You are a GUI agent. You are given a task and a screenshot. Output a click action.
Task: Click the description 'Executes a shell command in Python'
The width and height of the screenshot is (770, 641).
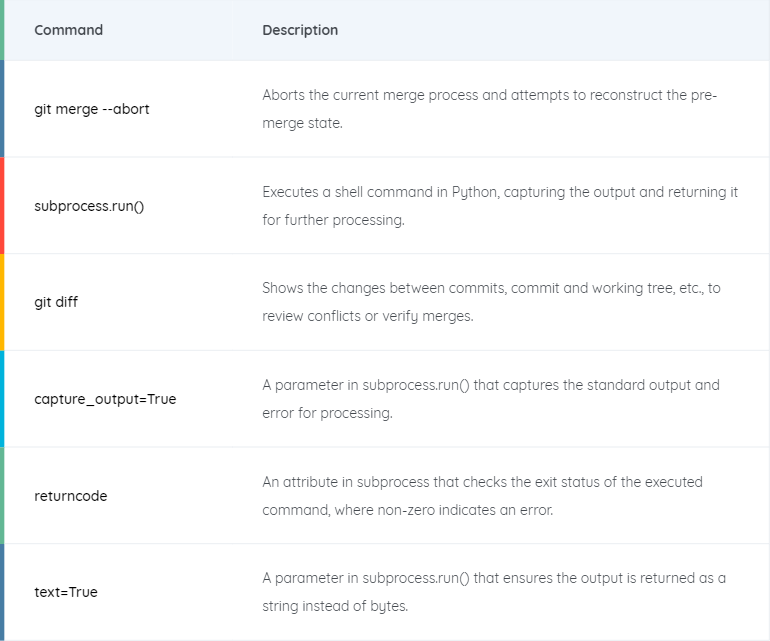coord(500,206)
